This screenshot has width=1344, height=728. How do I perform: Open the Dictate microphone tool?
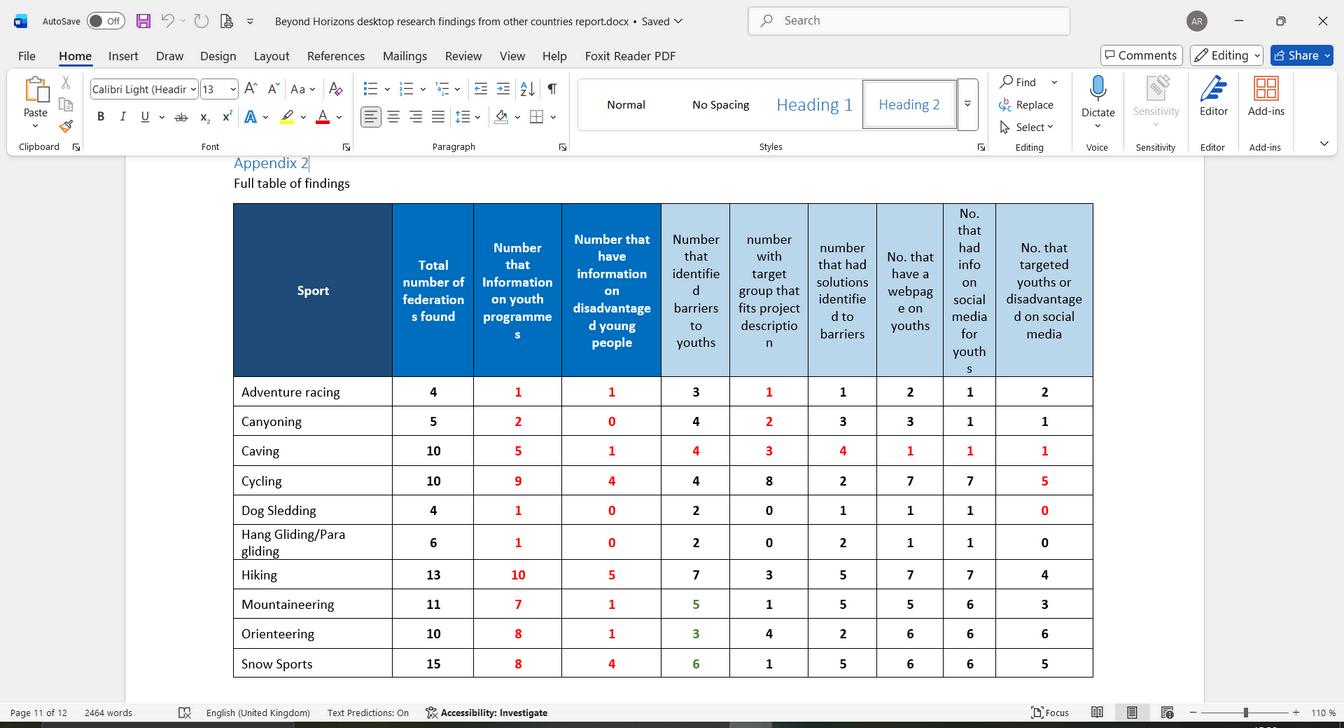(1097, 90)
